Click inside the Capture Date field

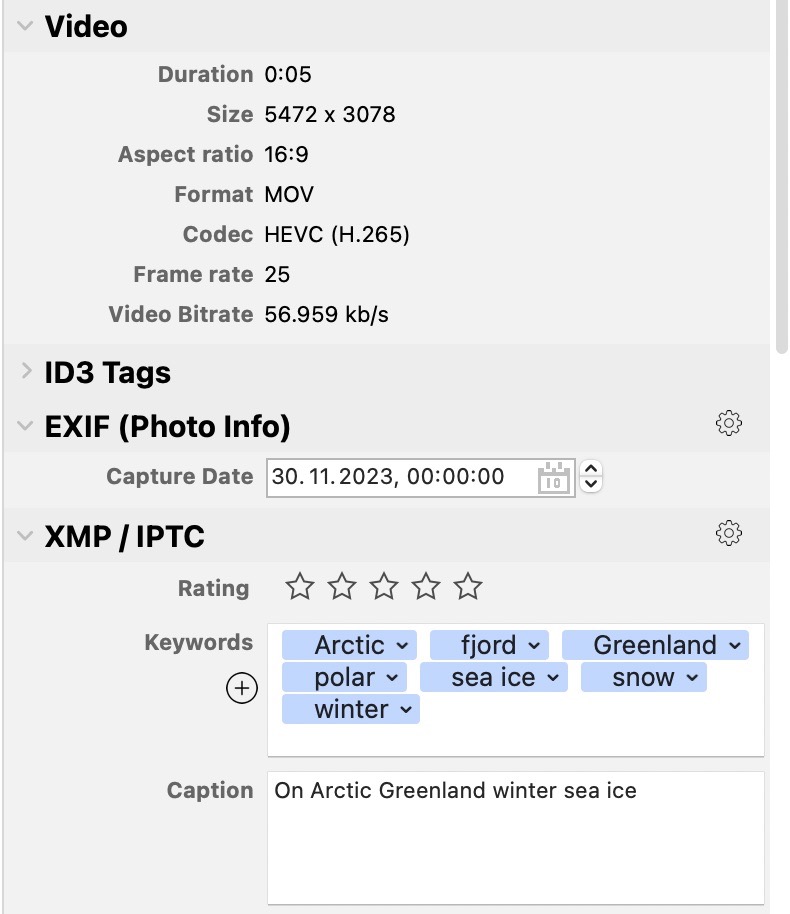click(400, 477)
